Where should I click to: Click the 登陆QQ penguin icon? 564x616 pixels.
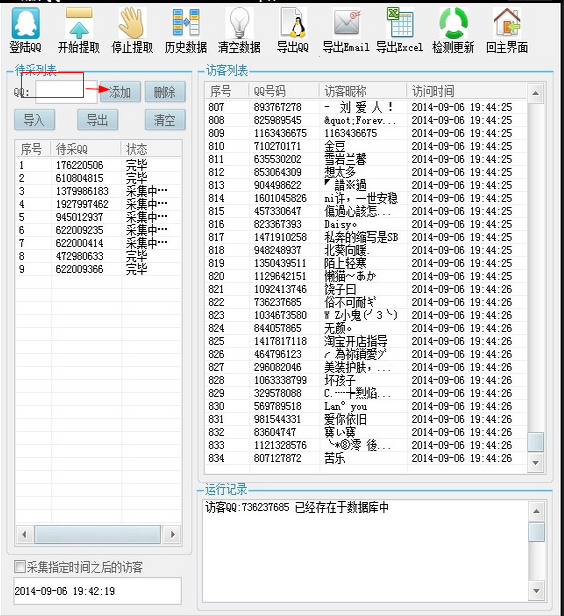pyautogui.click(x=26, y=24)
